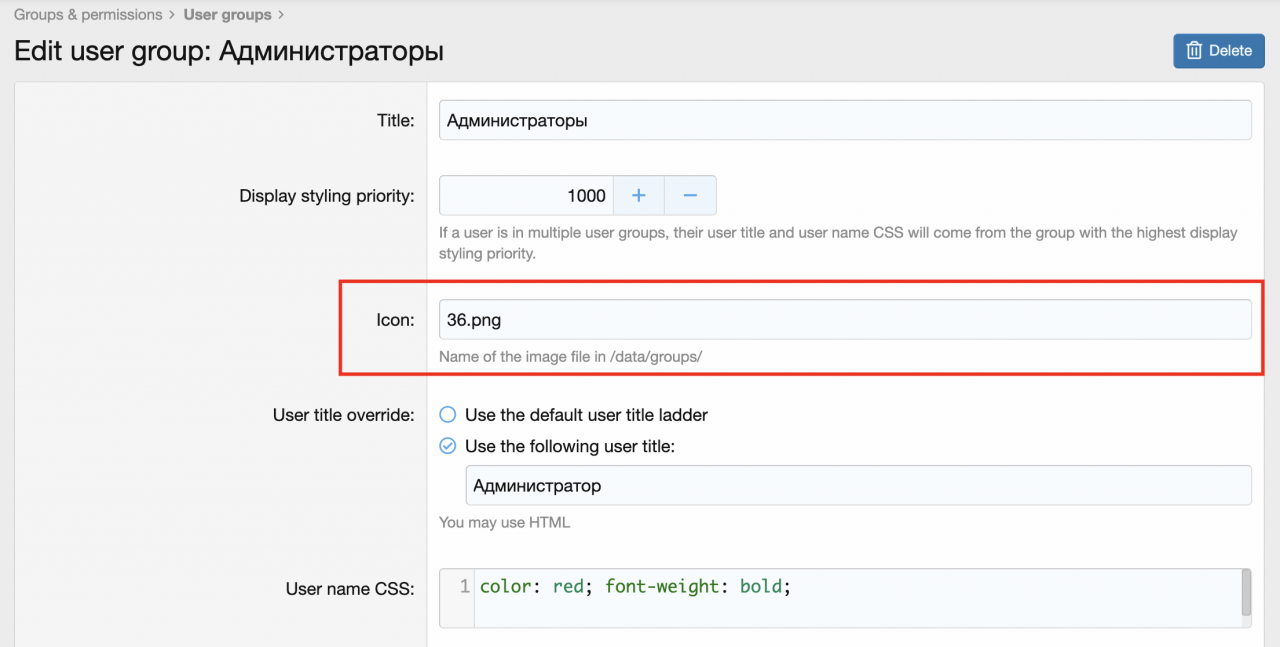The width and height of the screenshot is (1280, 647).
Task: Increase display styling priority with plus
Action: [638, 196]
